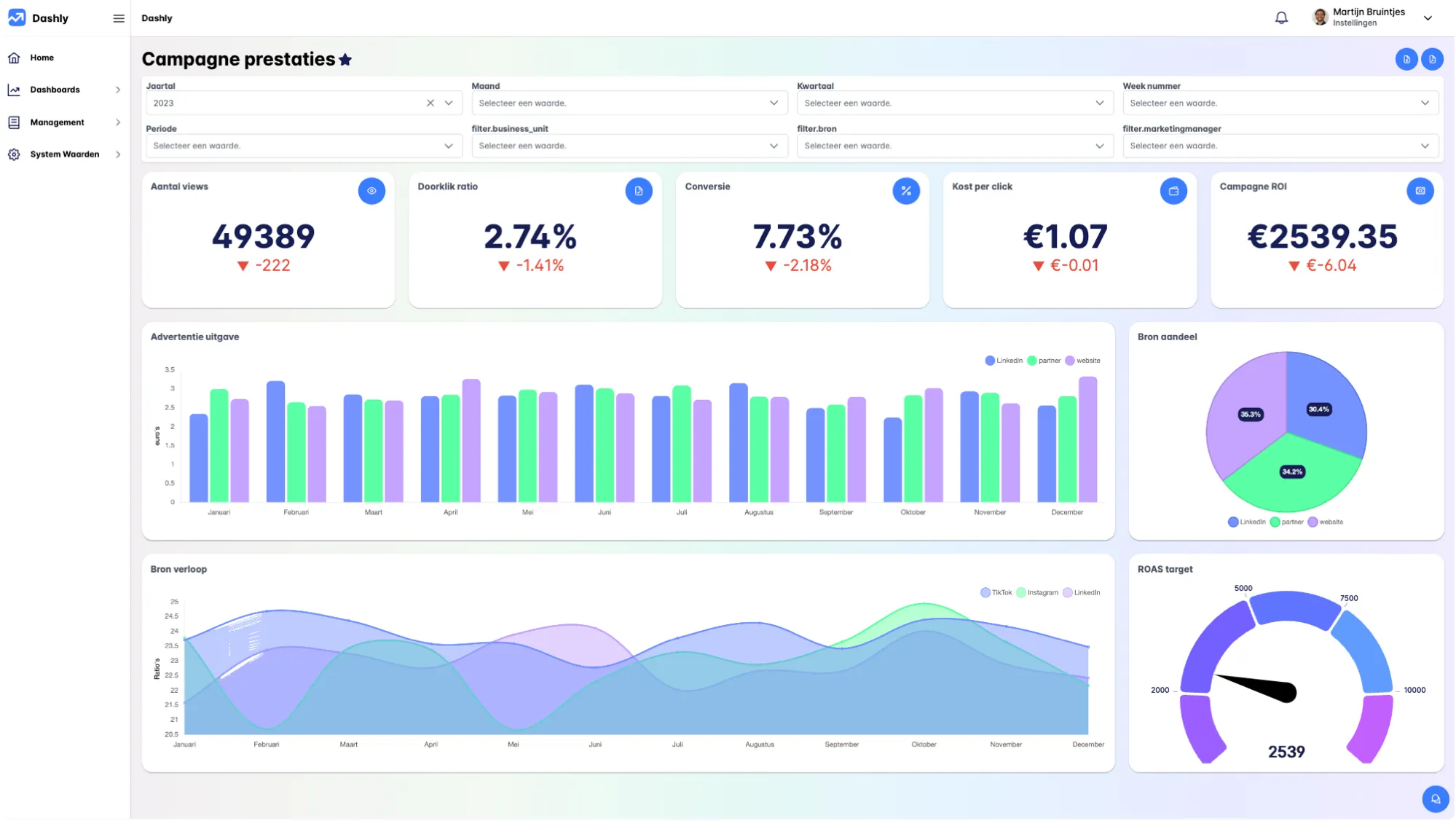
Task: Open the Kwartaal dropdown
Action: pyautogui.click(x=954, y=103)
